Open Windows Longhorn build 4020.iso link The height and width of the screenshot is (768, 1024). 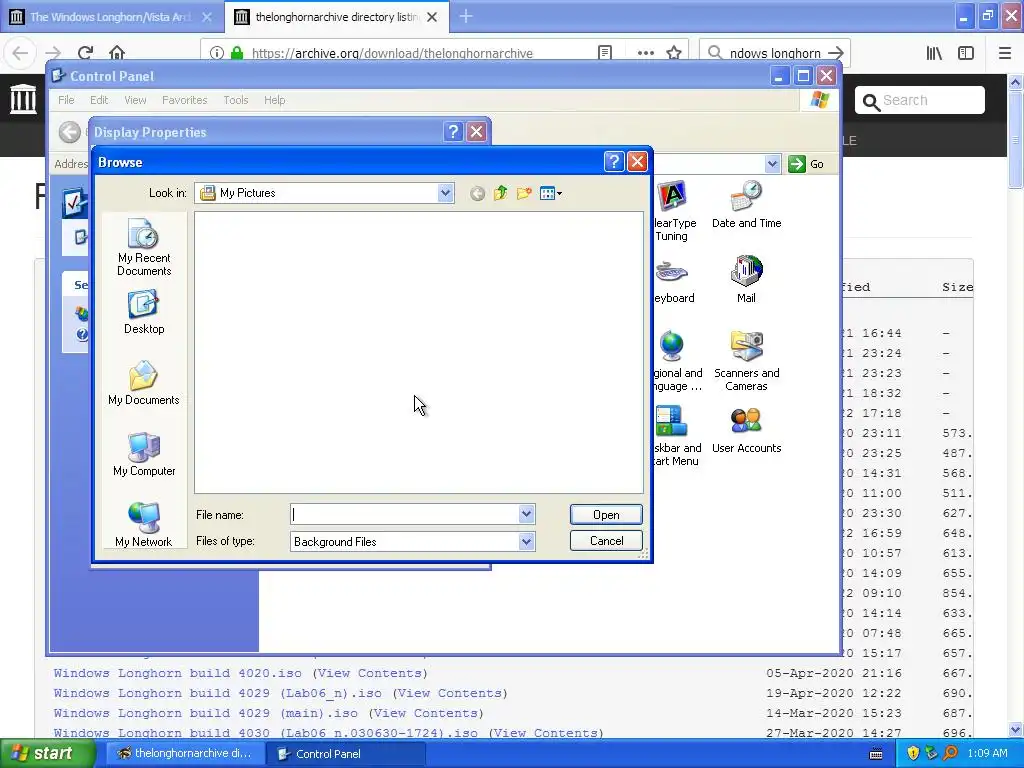tap(178, 673)
